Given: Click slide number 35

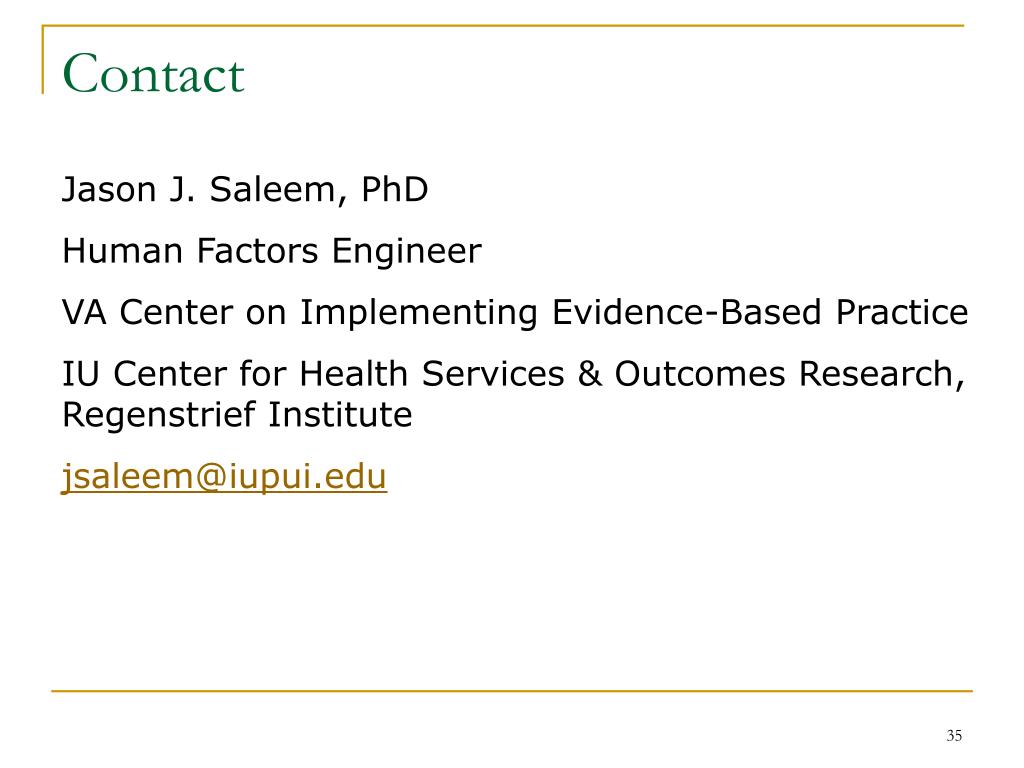Looking at the screenshot, I should [x=954, y=735].
